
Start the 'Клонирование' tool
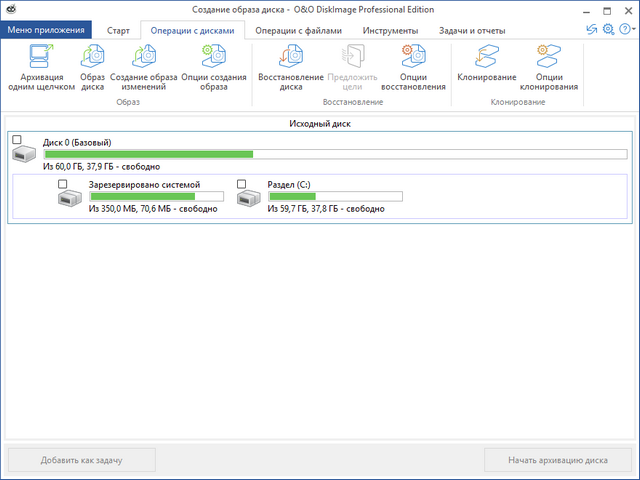pyautogui.click(x=487, y=57)
